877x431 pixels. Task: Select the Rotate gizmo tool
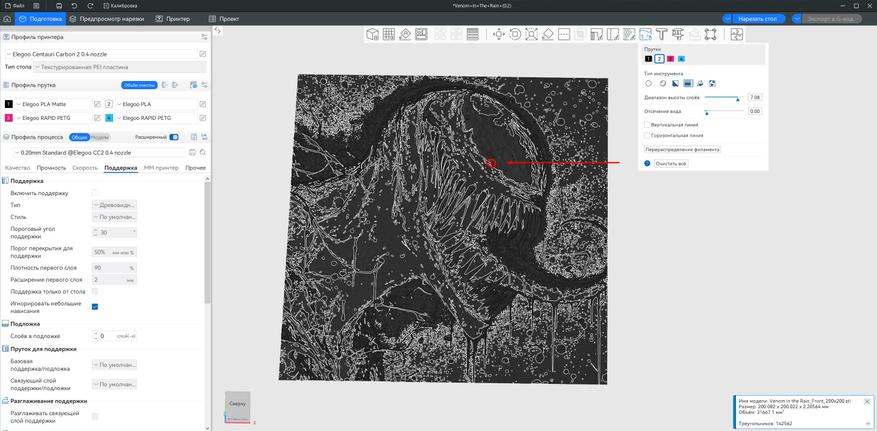(x=515, y=35)
